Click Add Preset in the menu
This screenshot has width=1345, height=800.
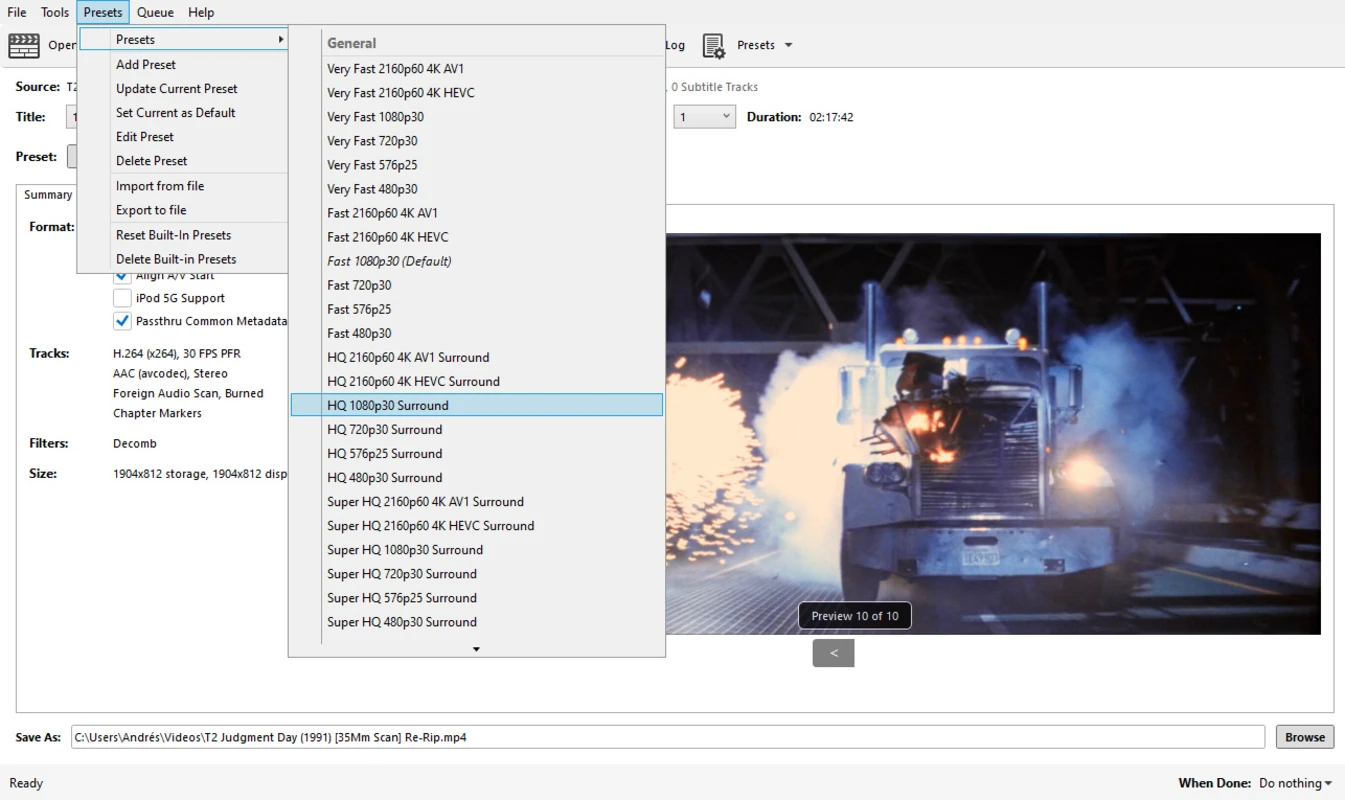click(x=146, y=64)
